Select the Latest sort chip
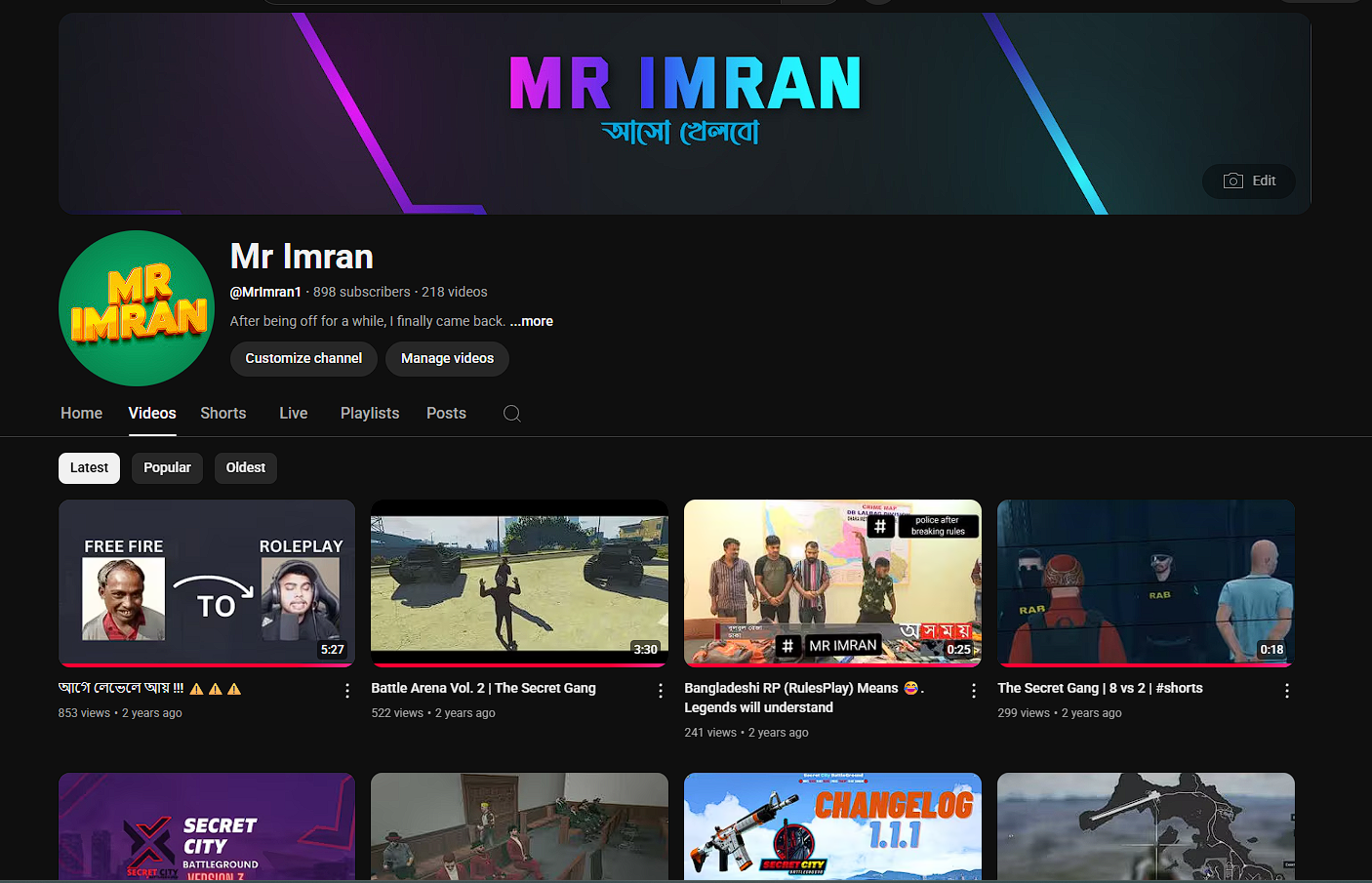The image size is (1372, 883). tap(89, 468)
